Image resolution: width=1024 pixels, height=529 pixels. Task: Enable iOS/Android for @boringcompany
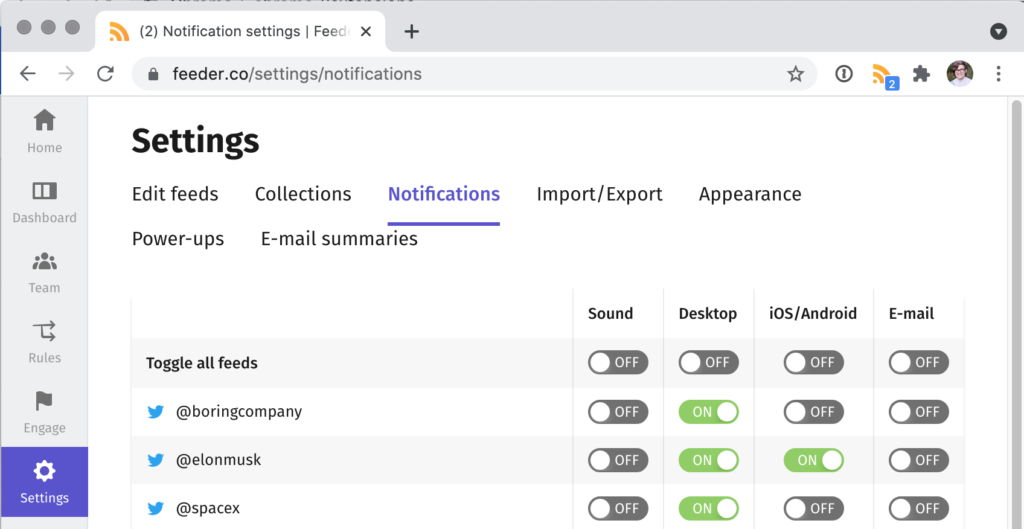814,412
